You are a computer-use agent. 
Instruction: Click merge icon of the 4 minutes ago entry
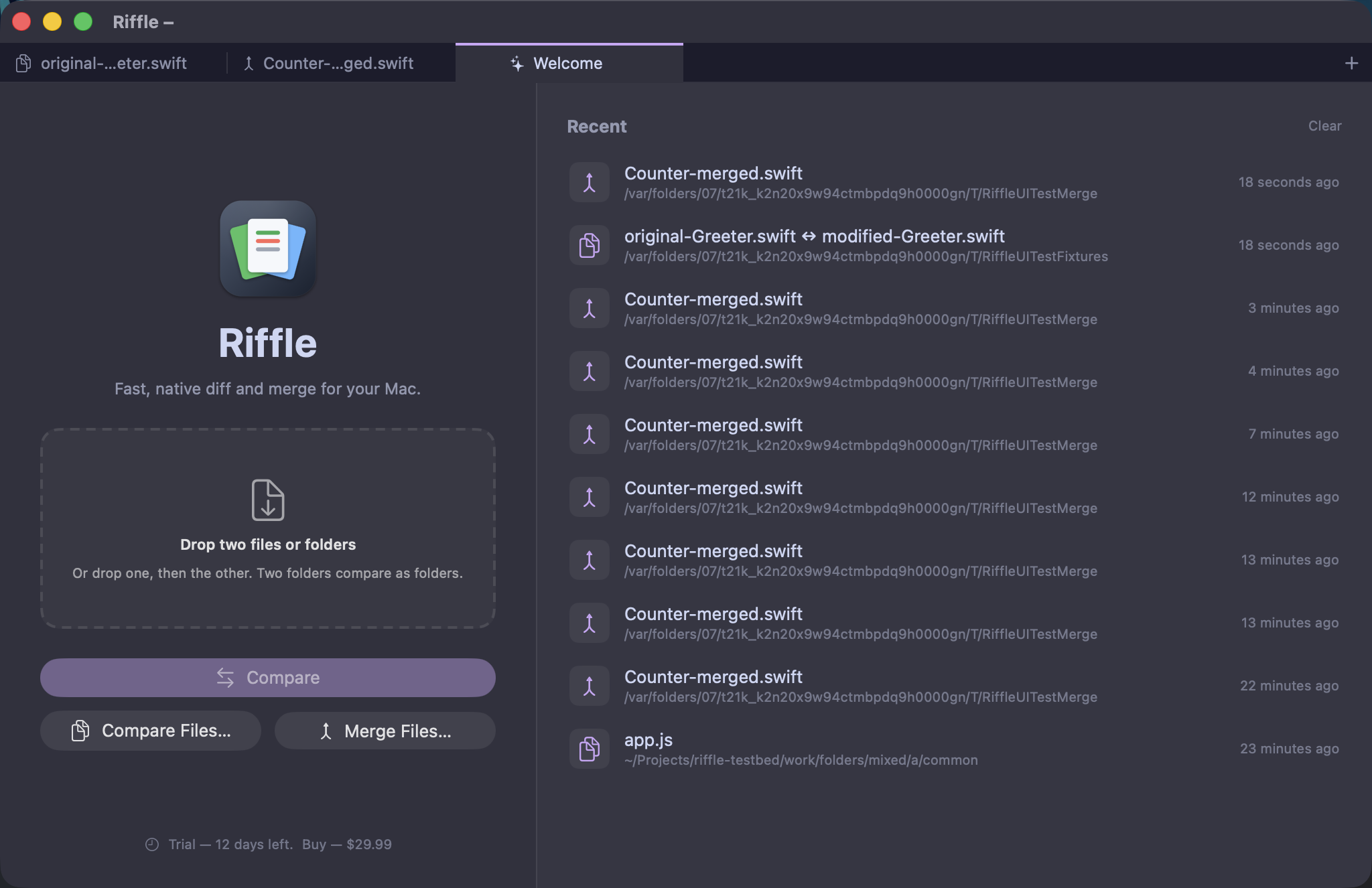pyautogui.click(x=590, y=371)
